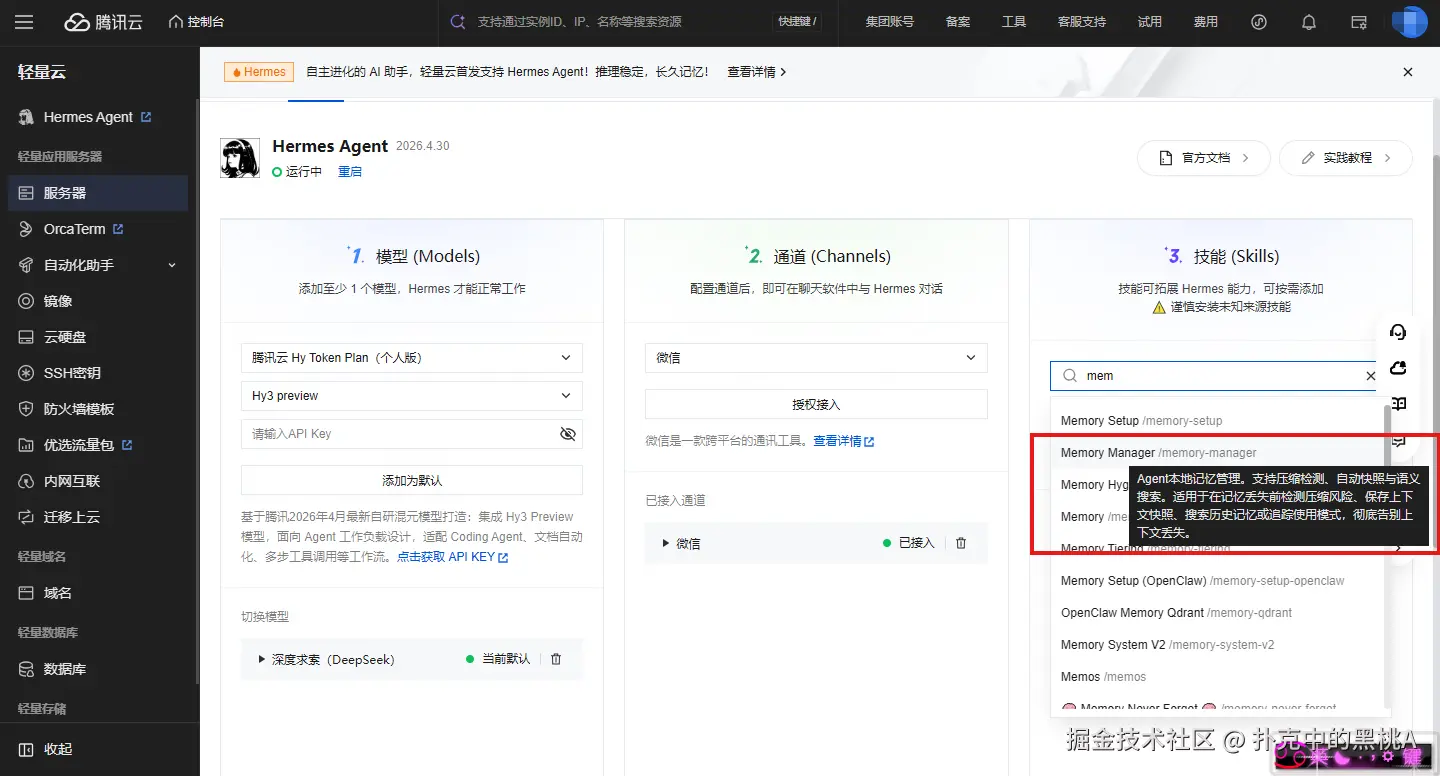The width and height of the screenshot is (1440, 776).
Task: Open the Hy3 preview model dropdown
Action: coord(412,396)
